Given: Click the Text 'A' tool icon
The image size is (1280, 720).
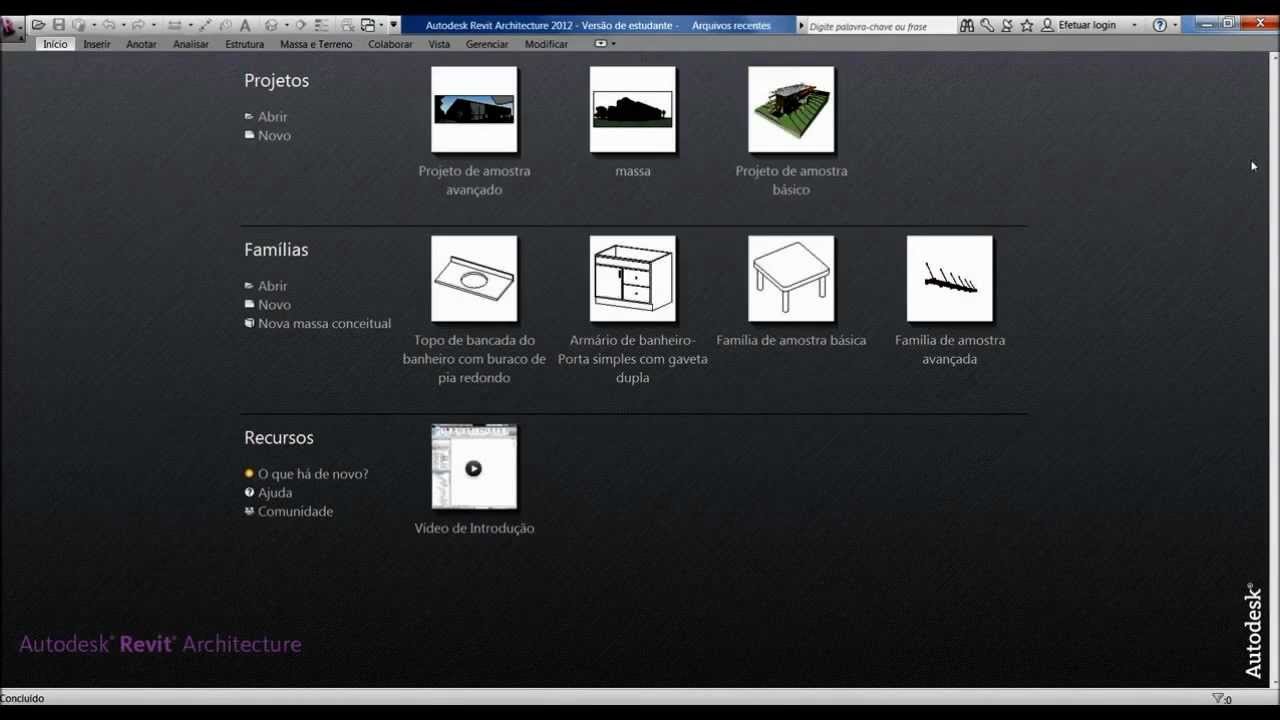Looking at the screenshot, I should 245,25.
